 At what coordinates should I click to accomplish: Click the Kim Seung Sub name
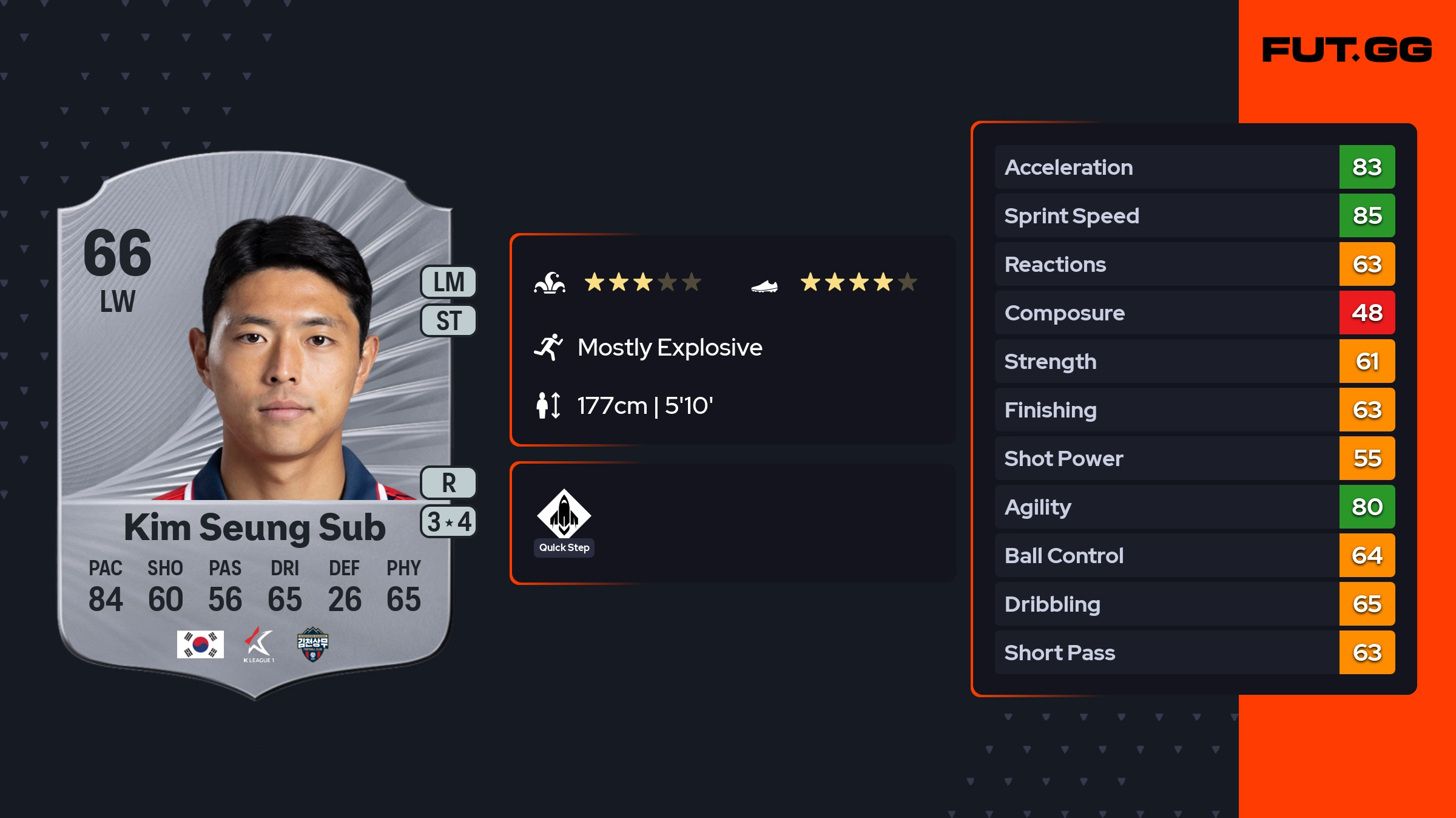[x=255, y=527]
